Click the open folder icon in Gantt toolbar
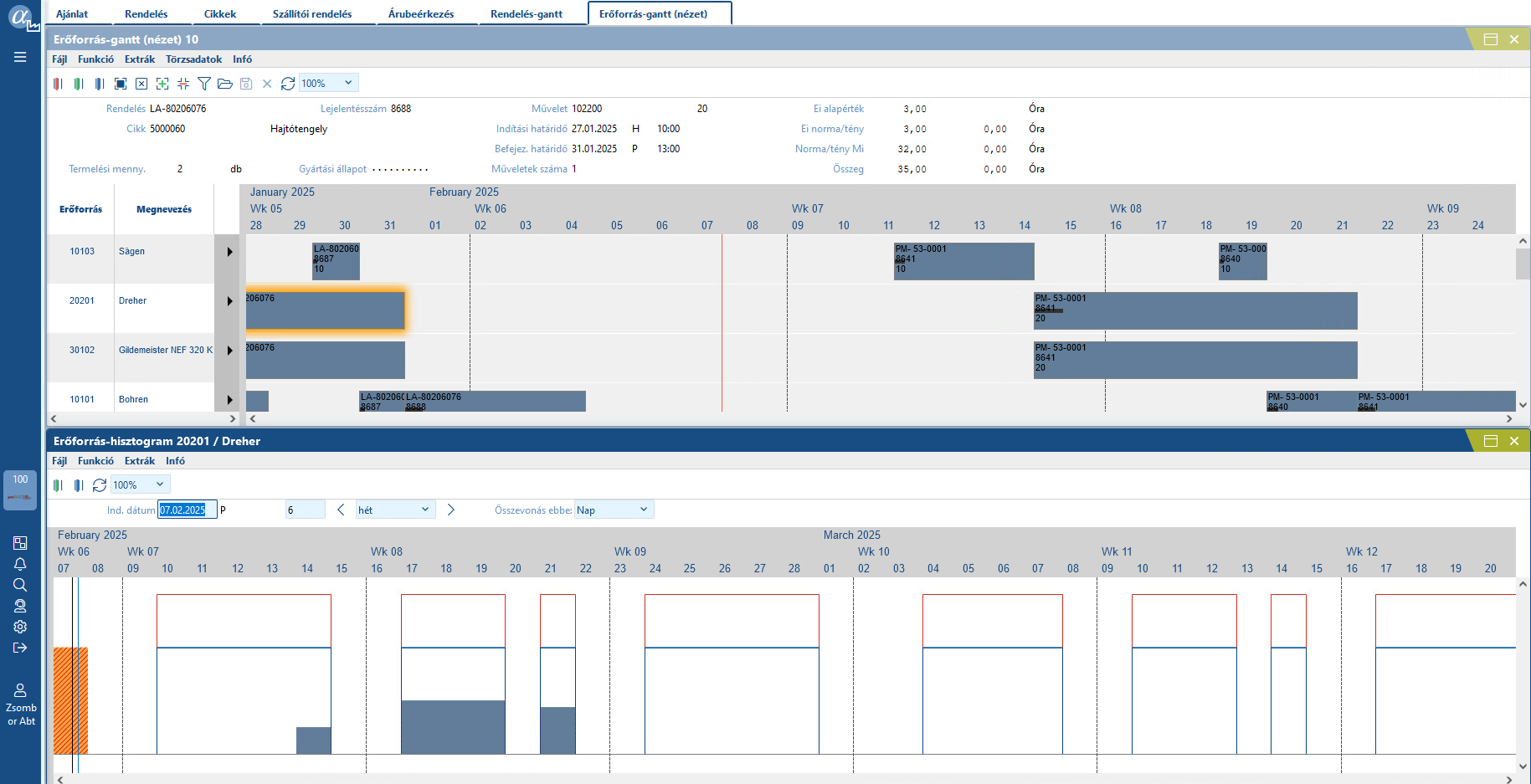1531x784 pixels. [224, 84]
